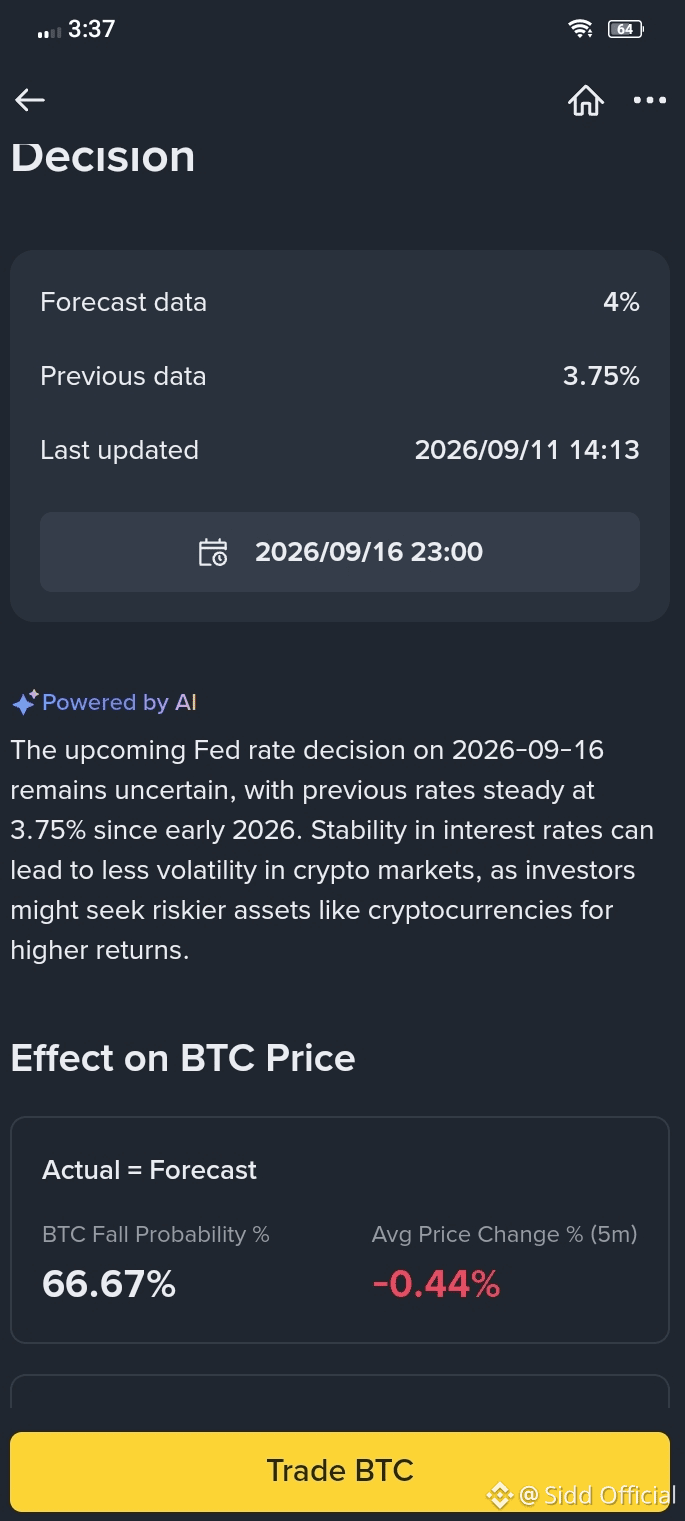Click the calendar clock icon
Viewport: 685px width, 1521px height.
coord(213,552)
